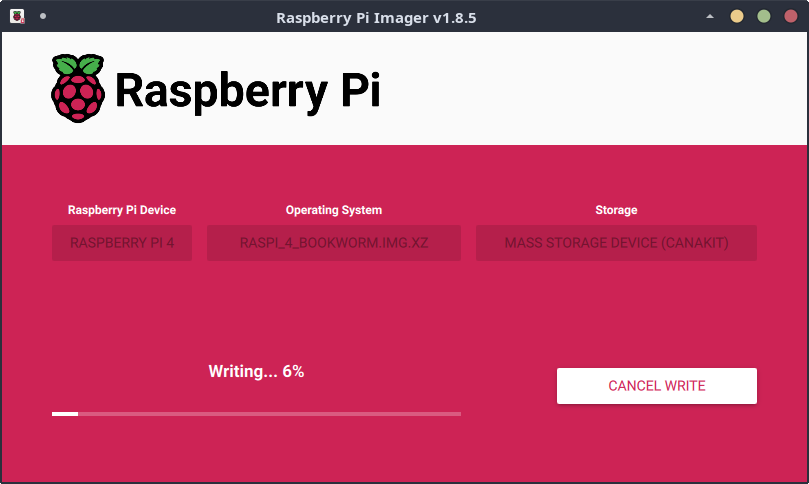Click the 'Storage' label
Screen dimensions: 809x484
[616, 210]
